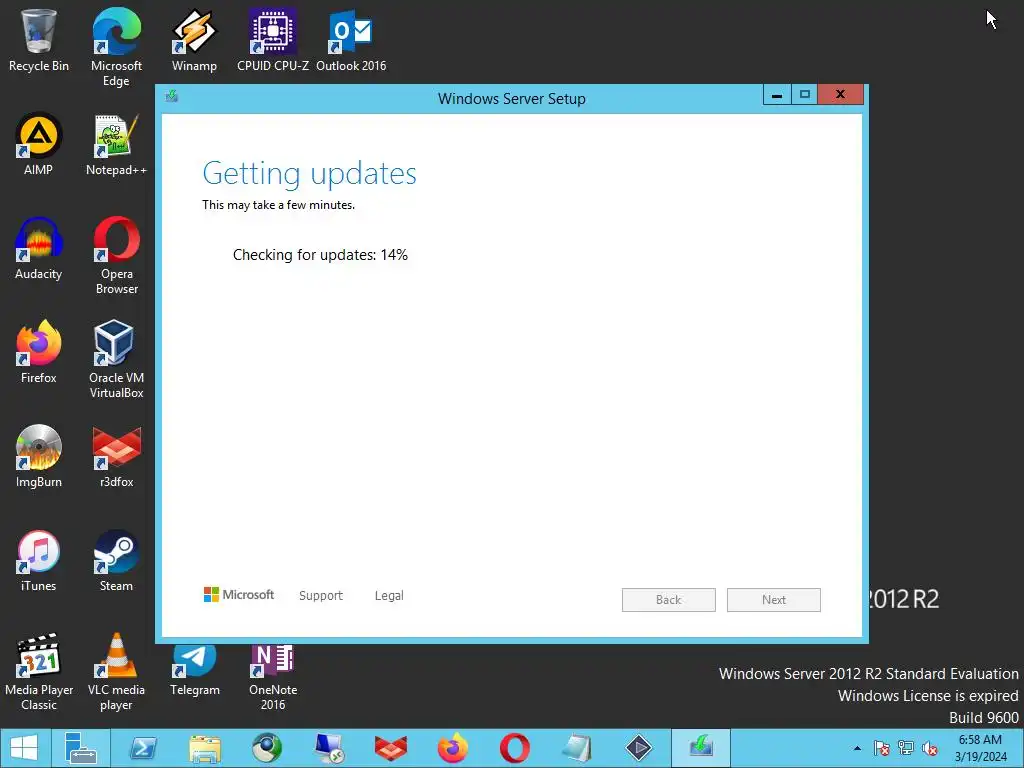Viewport: 1024px width, 768px height.
Task: Select the iTunes desktop shortcut
Action: point(39,561)
